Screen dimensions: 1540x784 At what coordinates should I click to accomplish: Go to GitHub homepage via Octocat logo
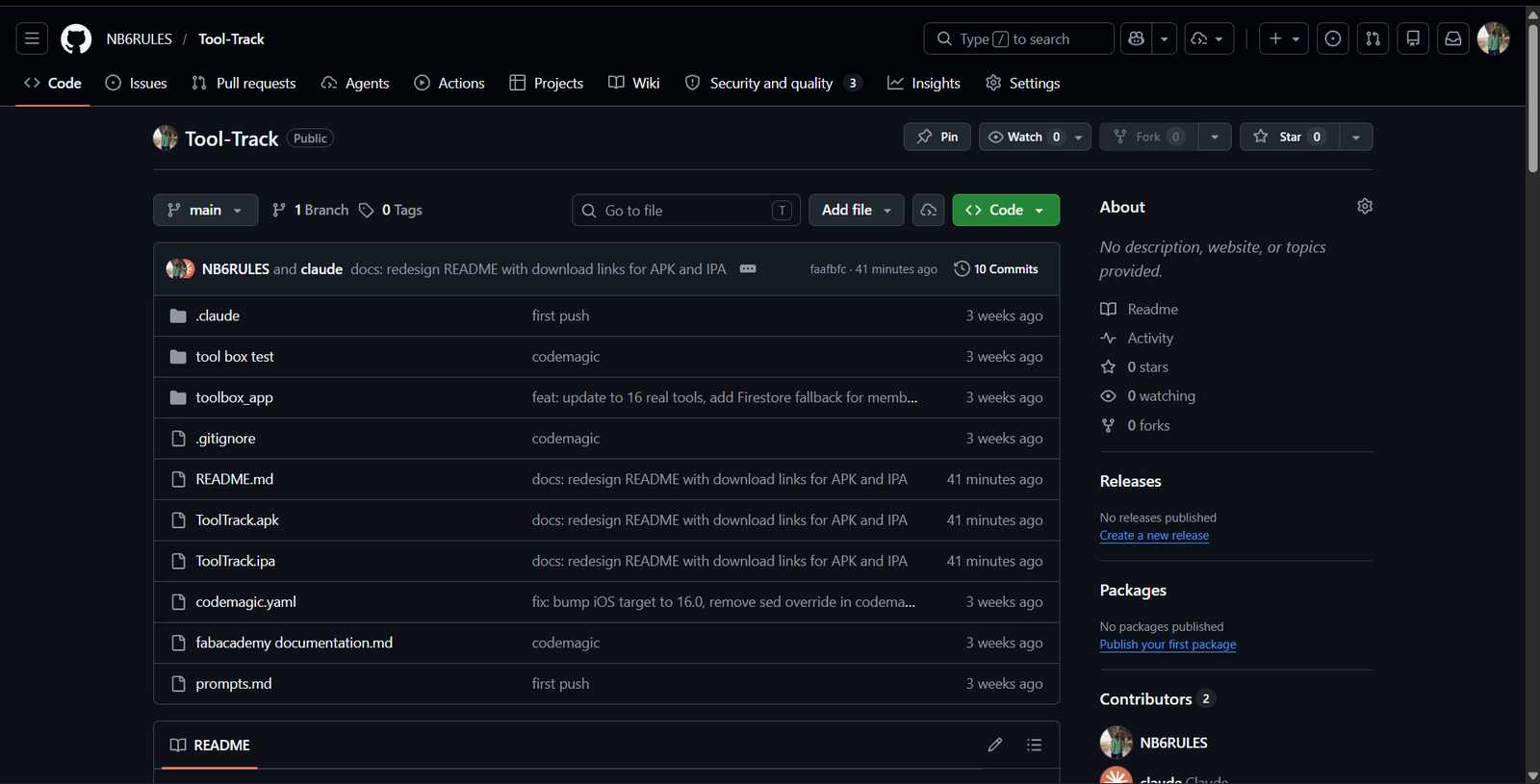coord(76,38)
